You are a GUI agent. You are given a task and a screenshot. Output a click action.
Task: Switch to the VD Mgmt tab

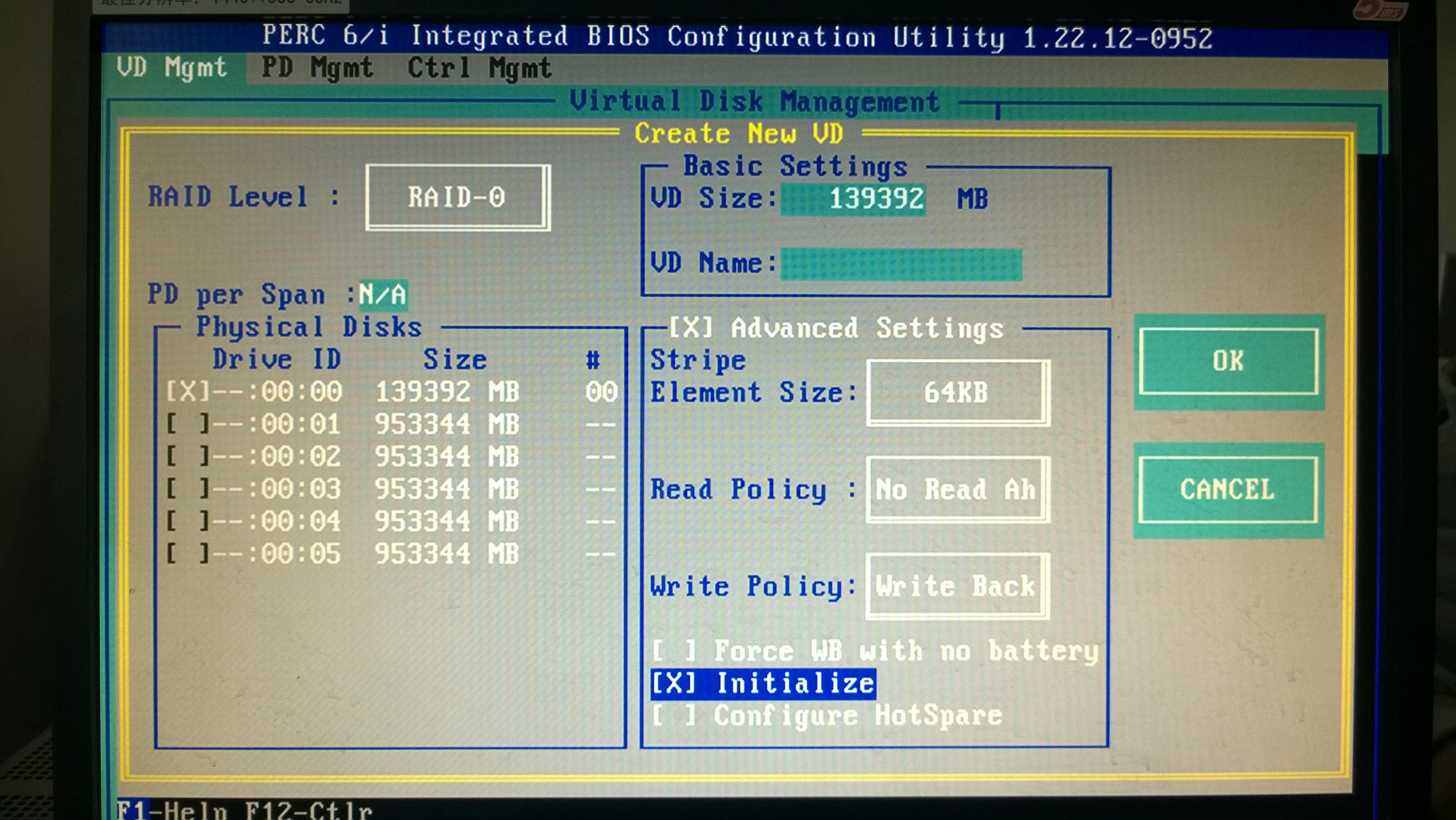click(172, 67)
